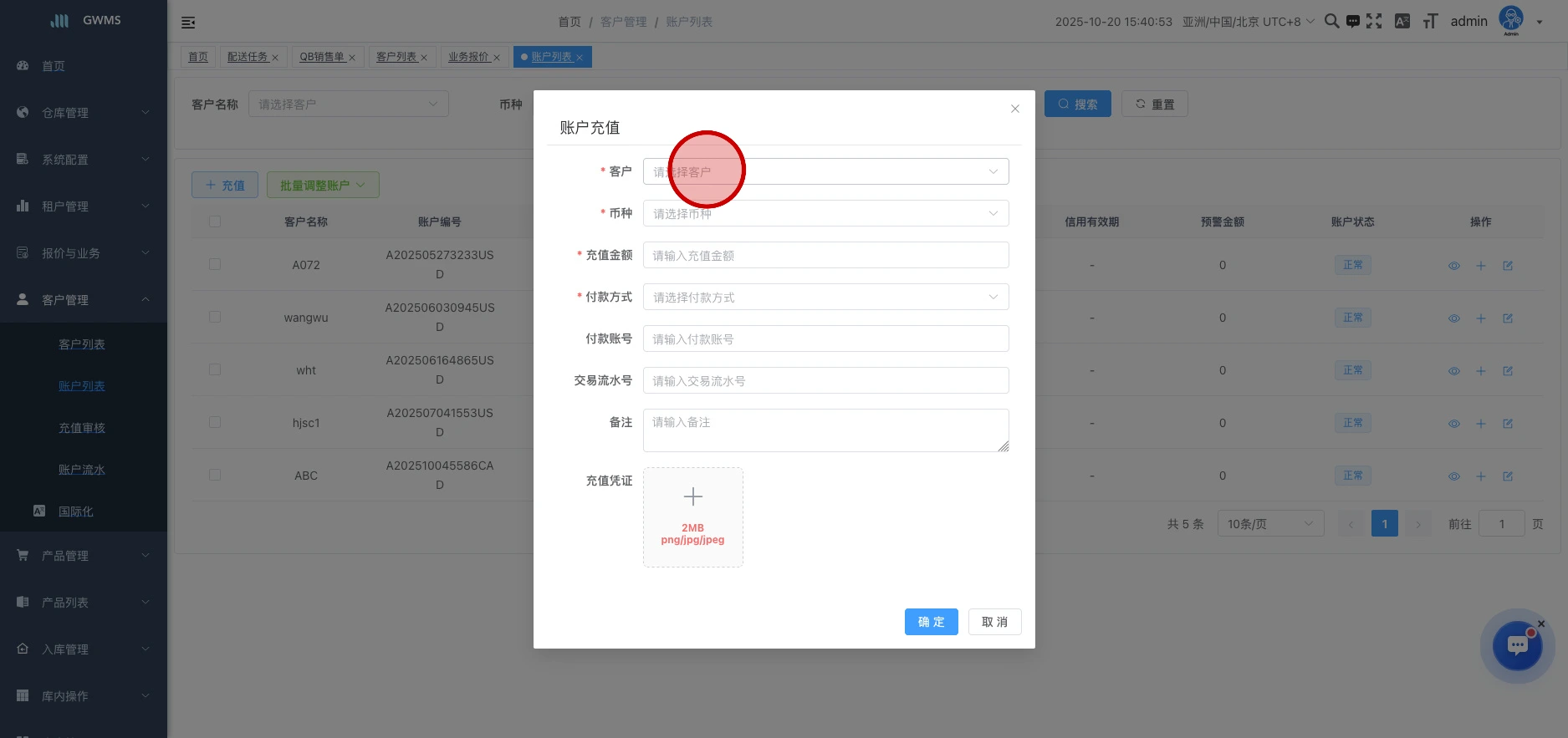Open the floating chat support bubble
The height and width of the screenshot is (738, 1568).
point(1517,645)
